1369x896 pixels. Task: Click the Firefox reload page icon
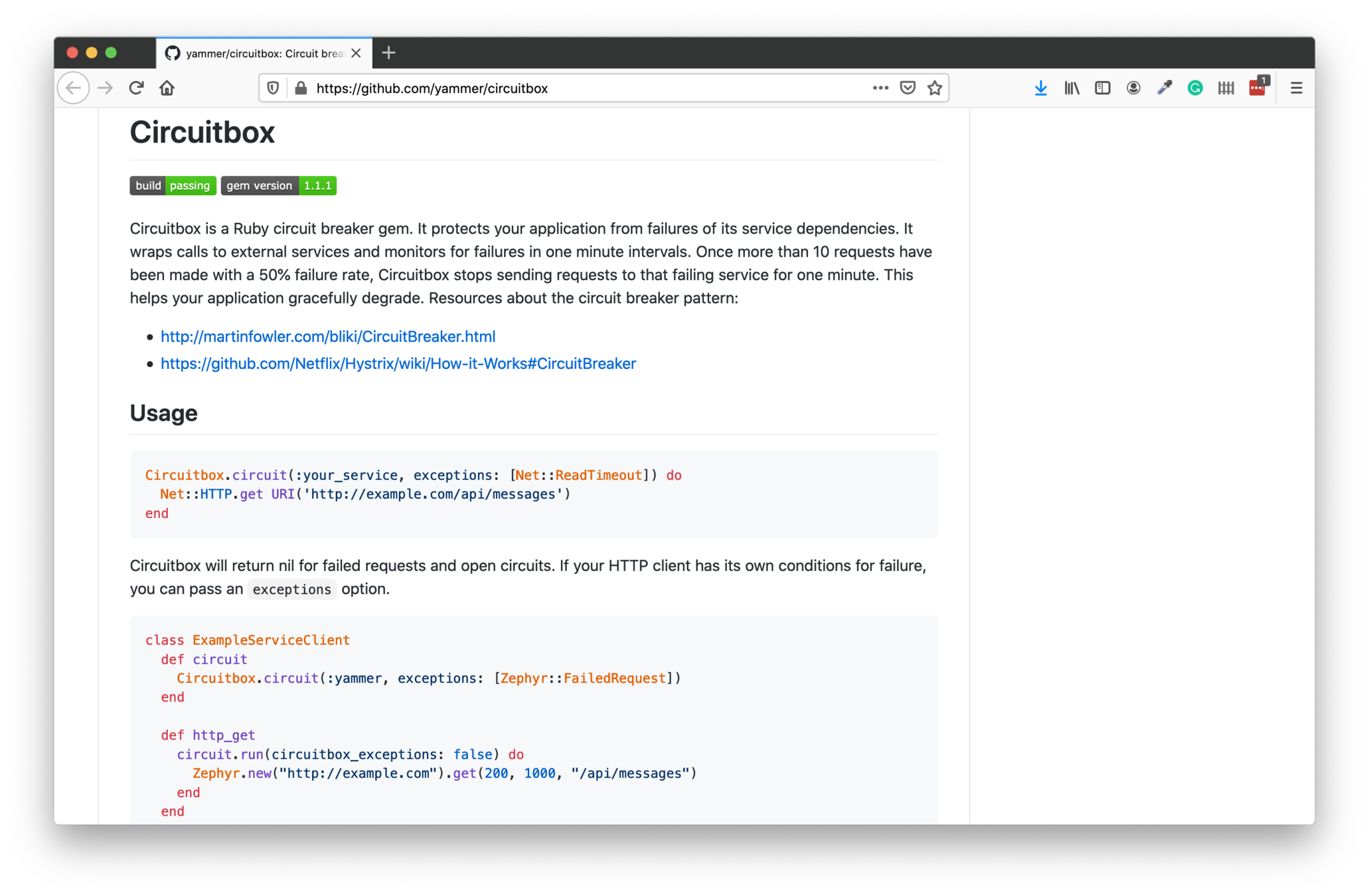[136, 88]
